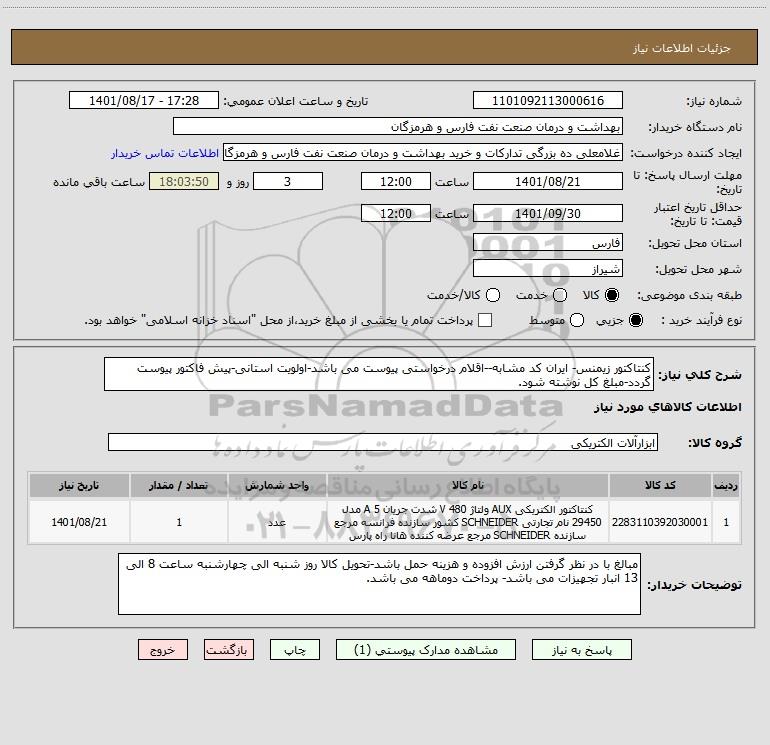Click the goods group field ابزارآلات الکتریکی
This screenshot has height=745, width=770.
pos(383,442)
